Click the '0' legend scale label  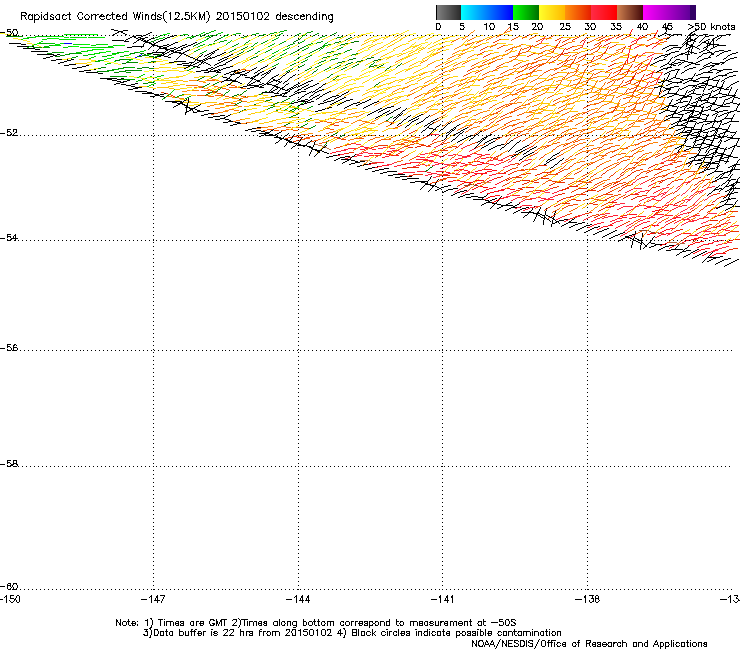(x=438, y=27)
